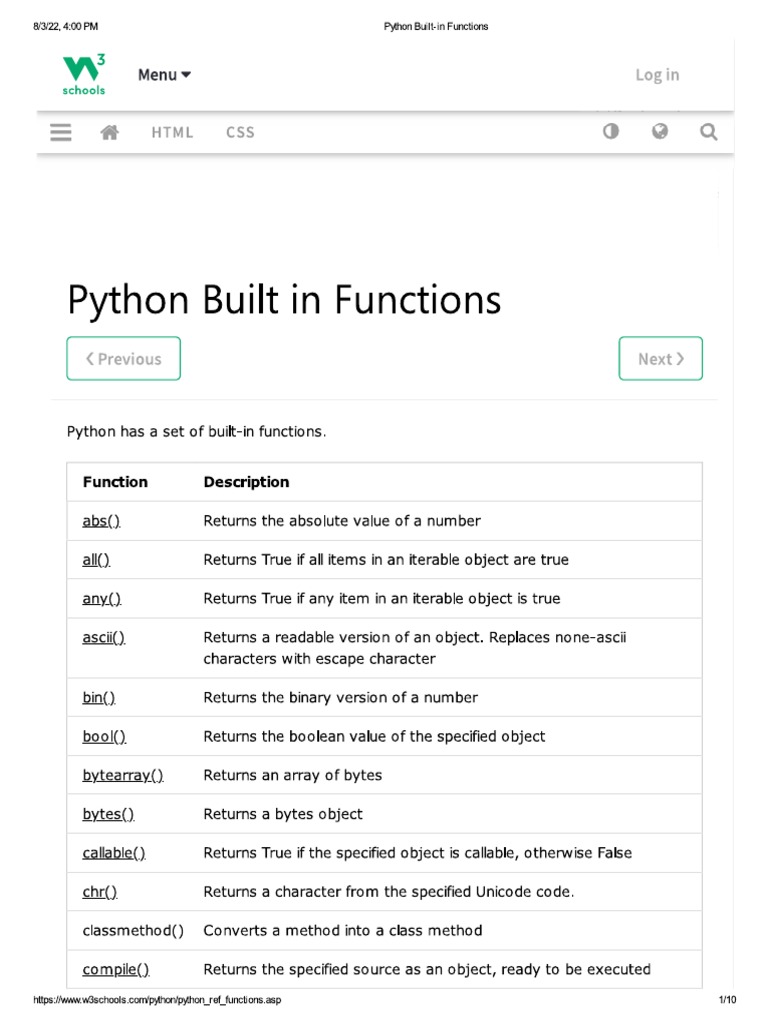Open the callable() function link
Screen dimensions: 768x1024
coord(113,853)
